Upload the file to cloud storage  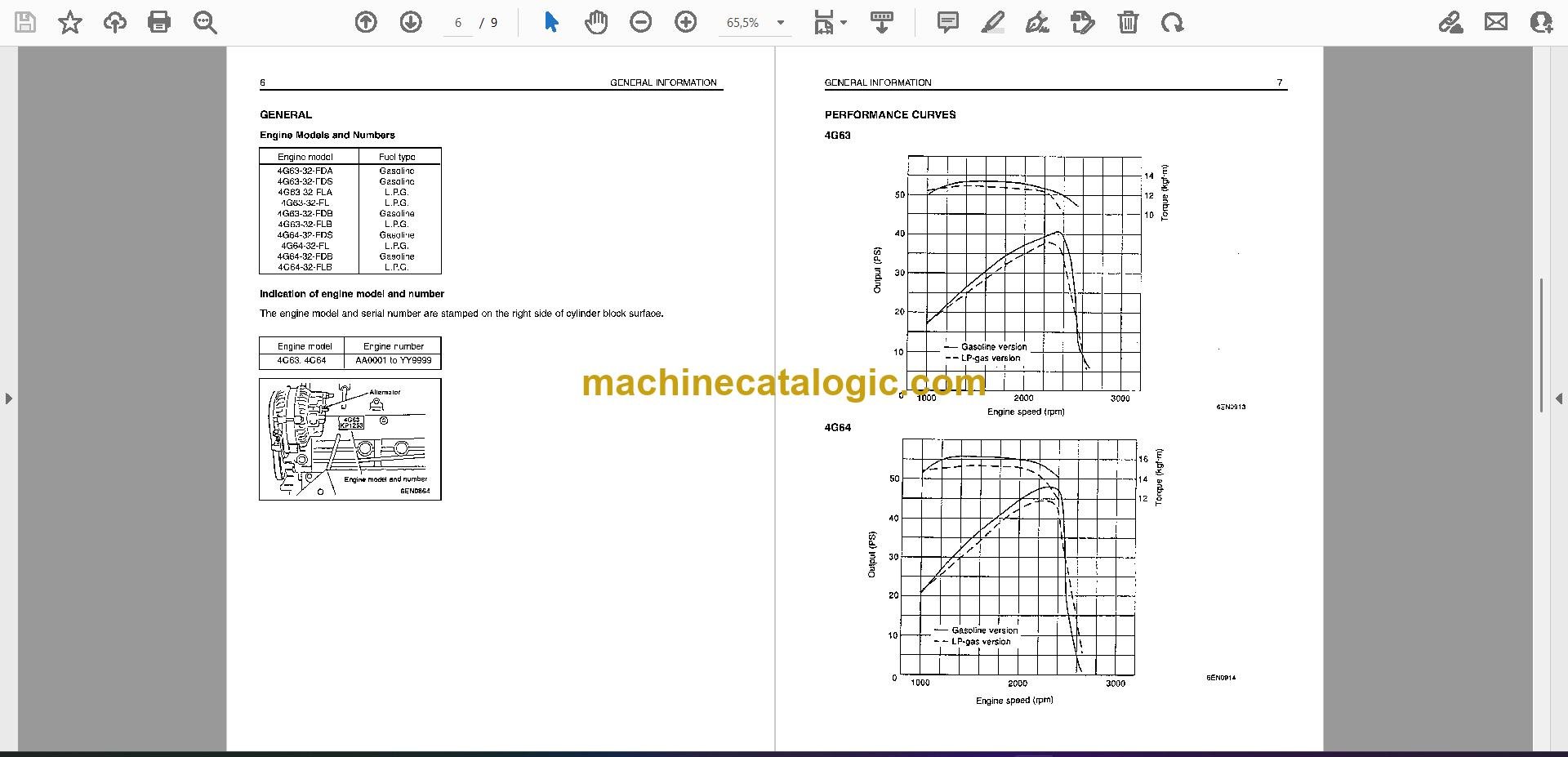(x=115, y=23)
